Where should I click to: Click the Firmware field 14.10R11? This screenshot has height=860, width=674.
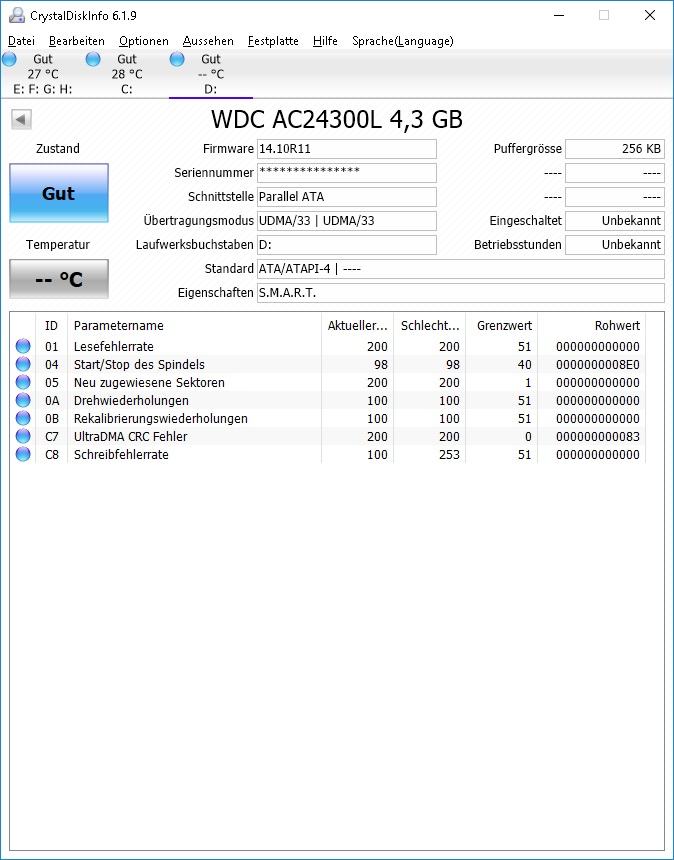tap(347, 149)
